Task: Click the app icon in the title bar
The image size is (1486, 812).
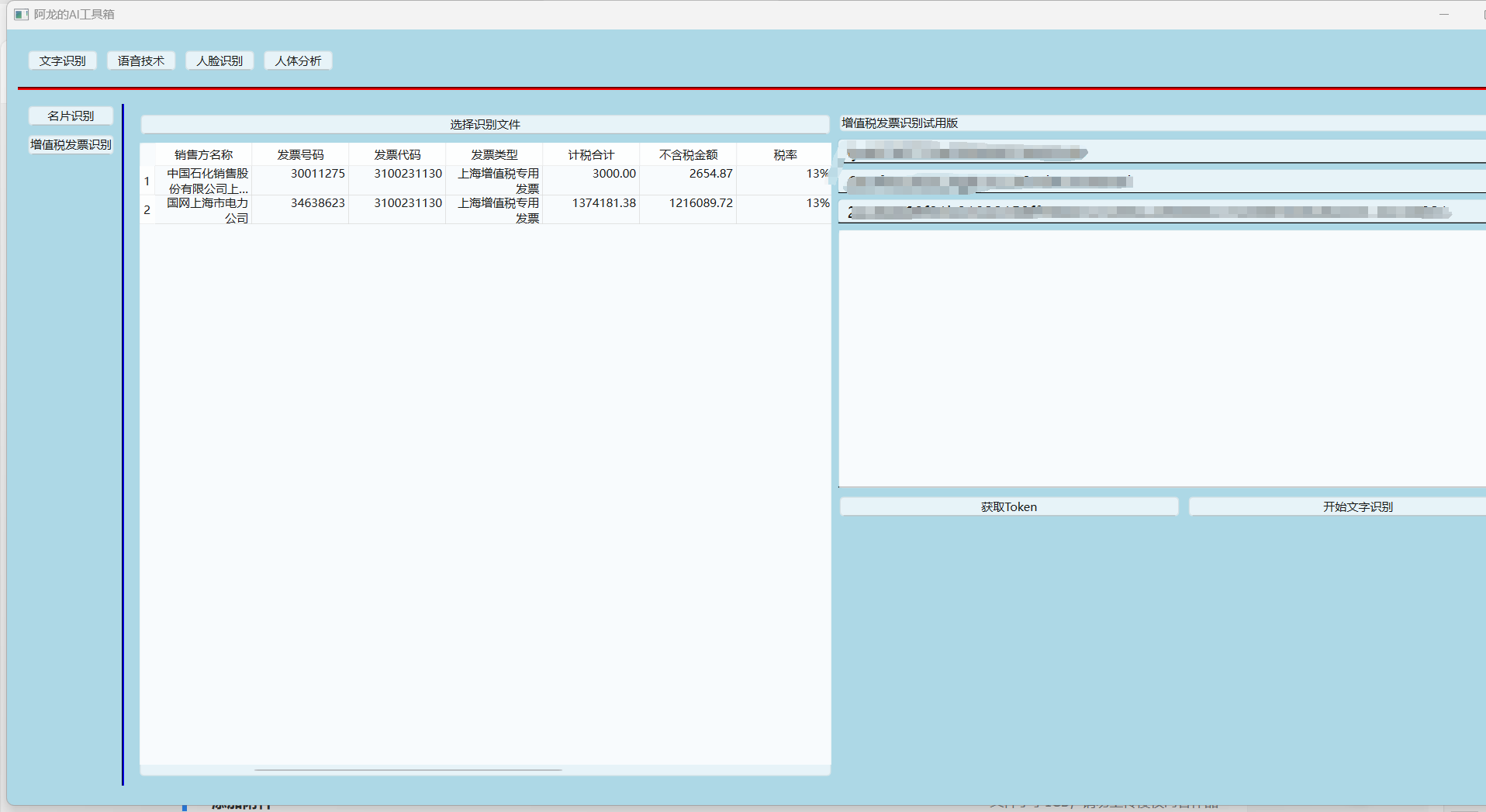Action: coord(21,14)
